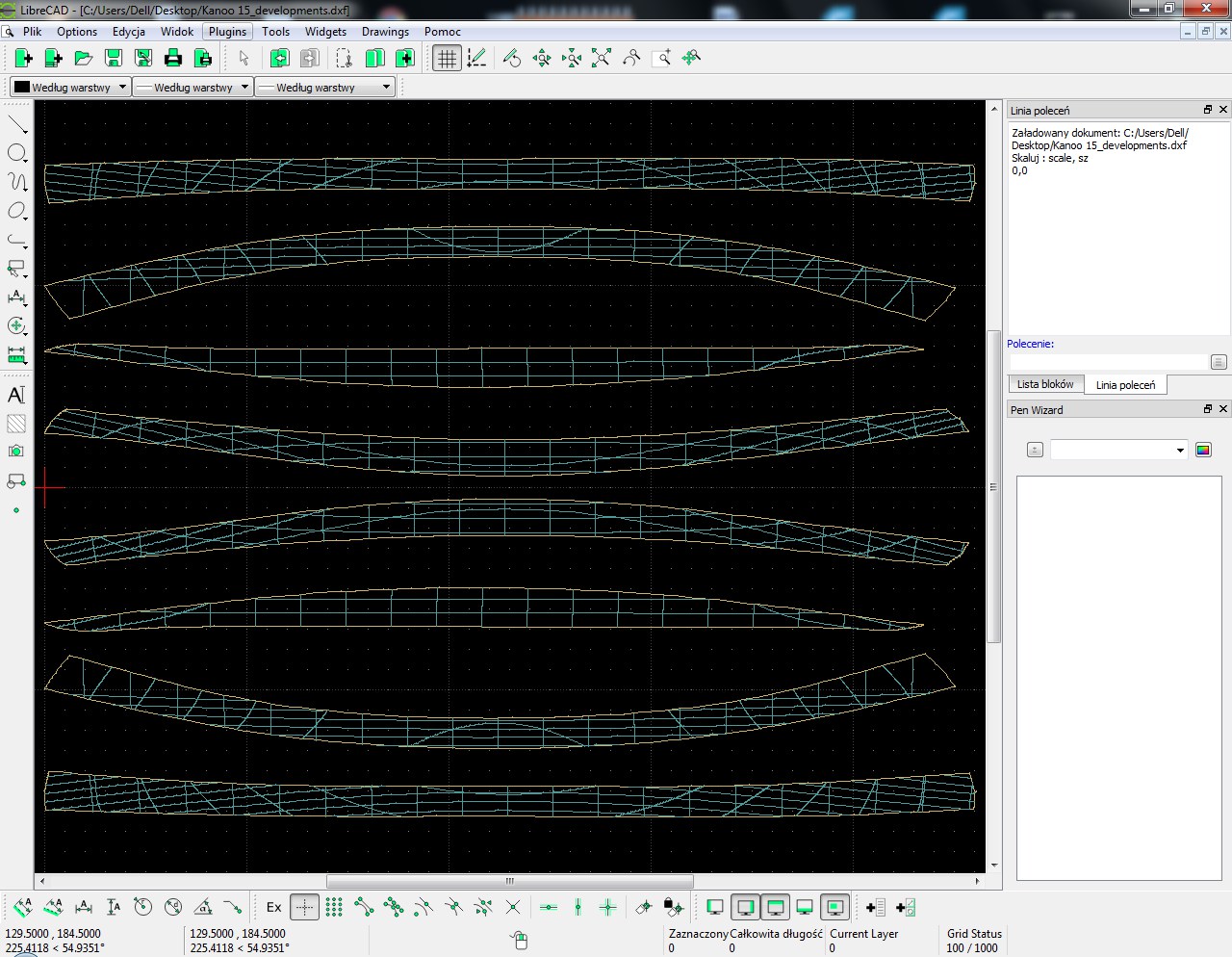
Task: Open the line type 'Według warstwy' dropdown
Action: pyautogui.click(x=324, y=87)
